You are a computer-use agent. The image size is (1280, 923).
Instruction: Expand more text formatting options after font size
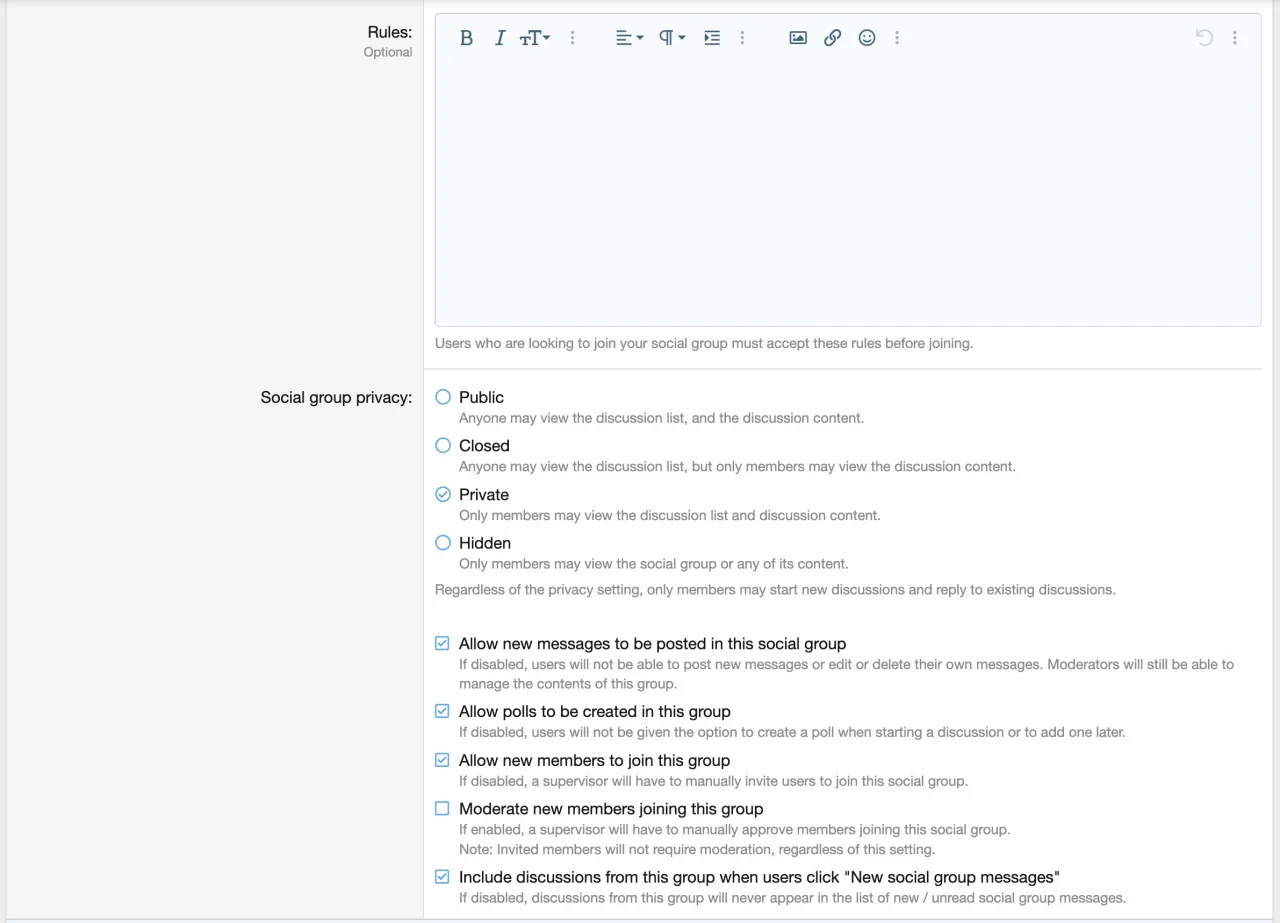pos(573,38)
